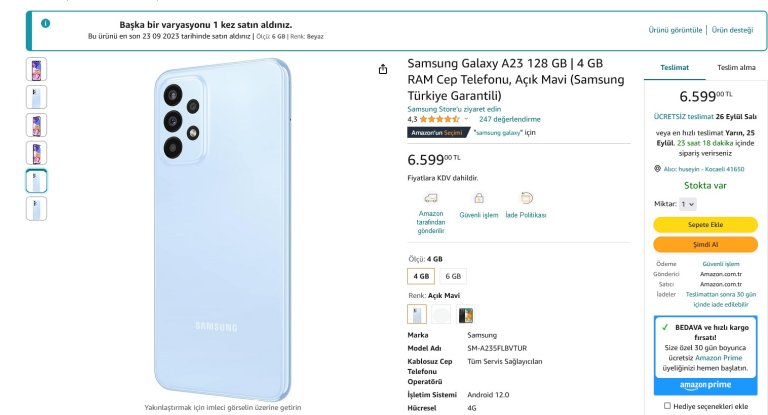This screenshot has width=768, height=415.
Task: Enable the Hediye seçenekleri ekle checkbox
Action: (667, 406)
